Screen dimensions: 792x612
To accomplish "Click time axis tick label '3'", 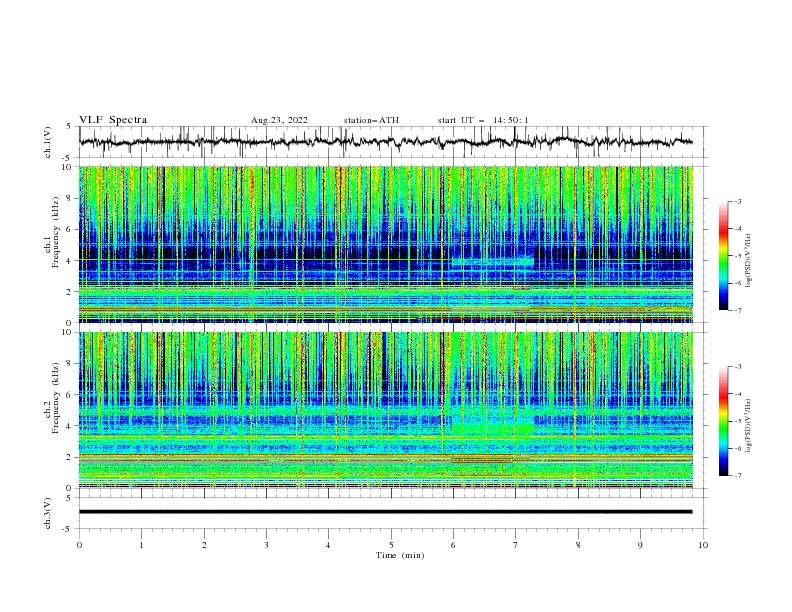I will [x=266, y=545].
